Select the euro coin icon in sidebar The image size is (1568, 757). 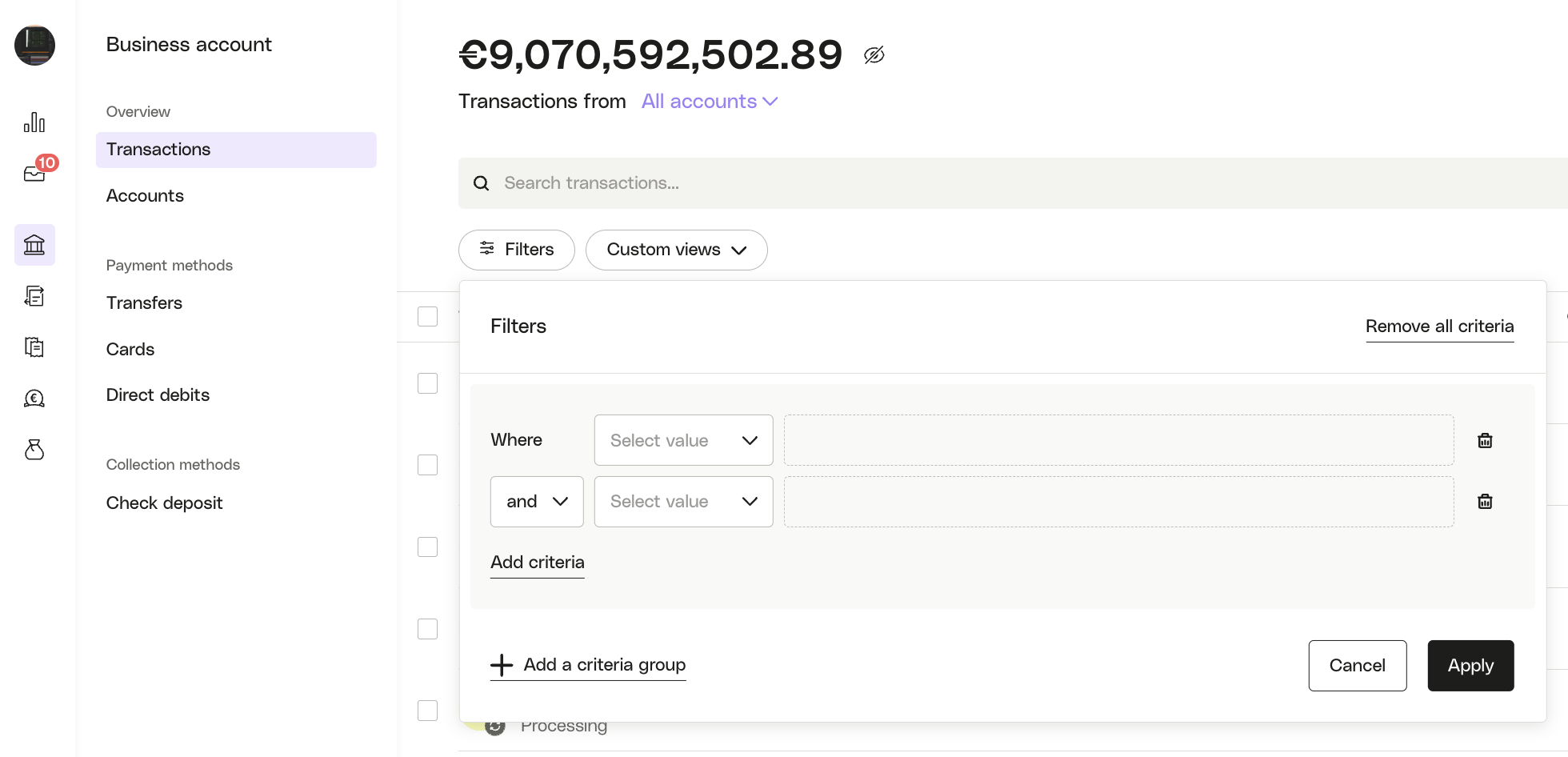coord(34,399)
